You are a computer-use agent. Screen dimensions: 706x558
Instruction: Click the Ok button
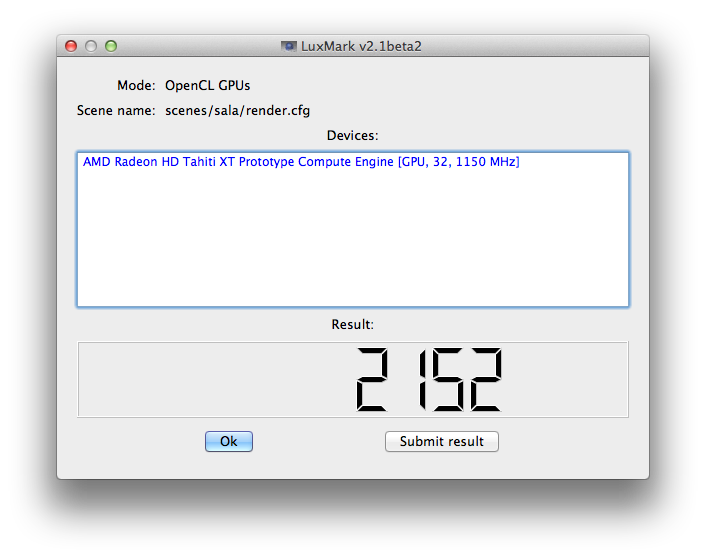click(x=229, y=441)
